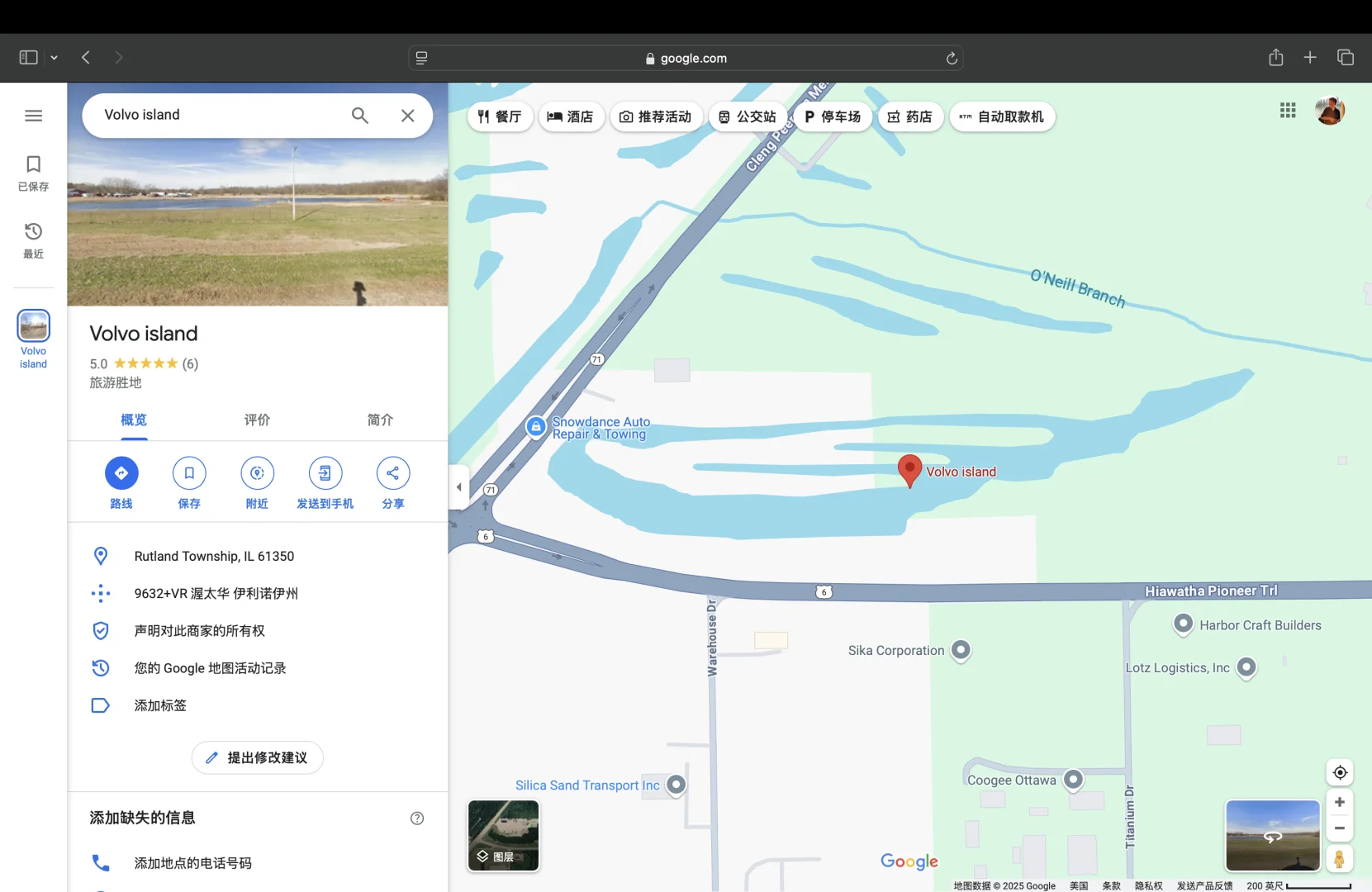Click the 提出修改建议 suggest edit button
The width and height of the screenshot is (1372, 892).
[x=257, y=757]
